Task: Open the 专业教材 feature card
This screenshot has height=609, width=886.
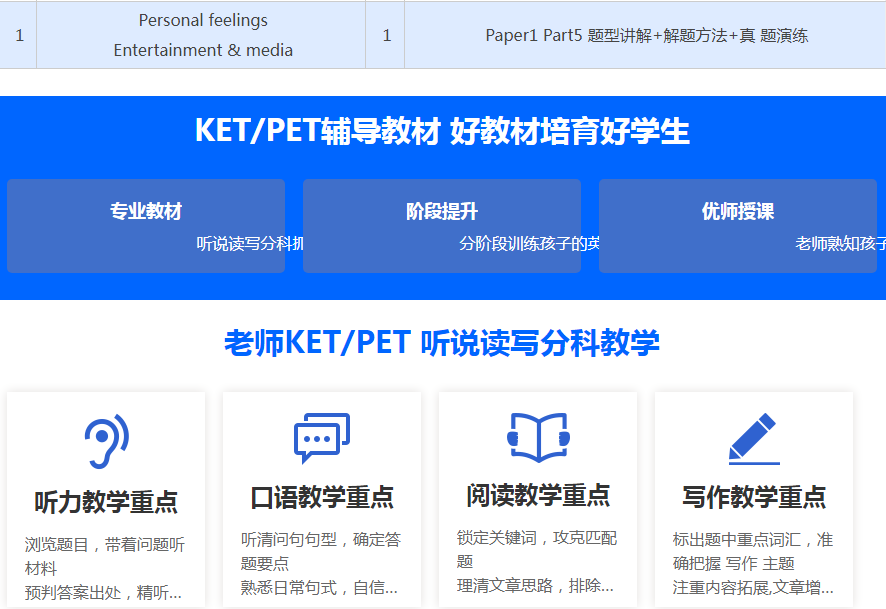Action: pyautogui.click(x=146, y=226)
